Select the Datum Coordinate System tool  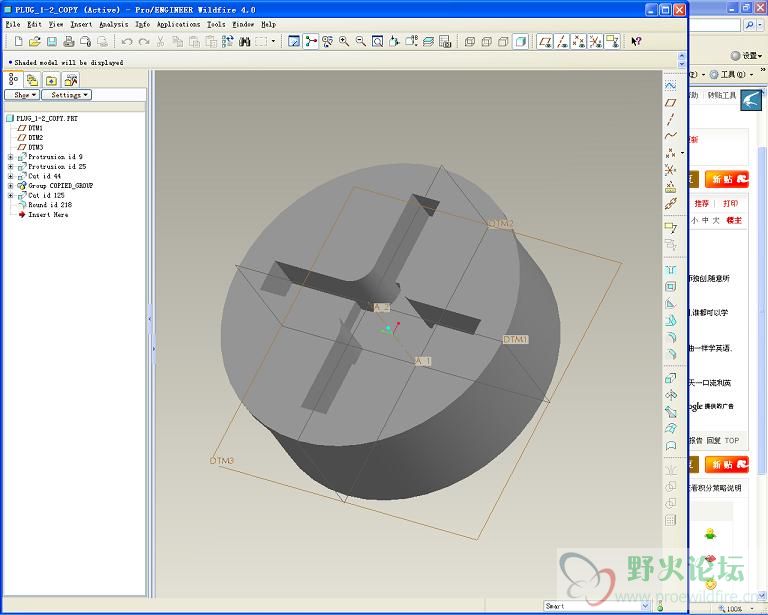tap(671, 170)
